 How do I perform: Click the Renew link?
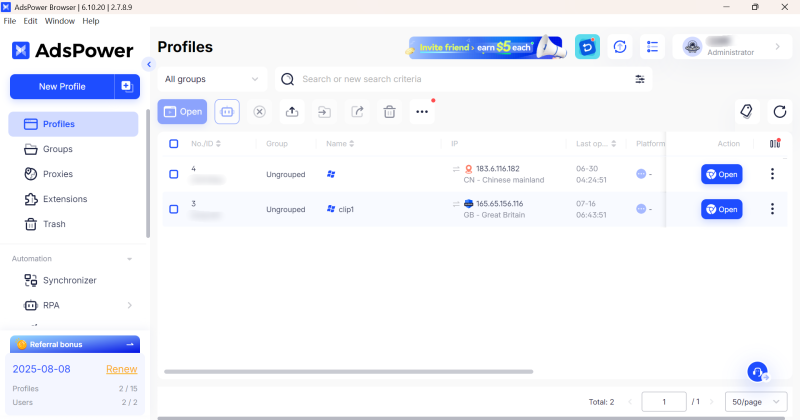tap(121, 369)
